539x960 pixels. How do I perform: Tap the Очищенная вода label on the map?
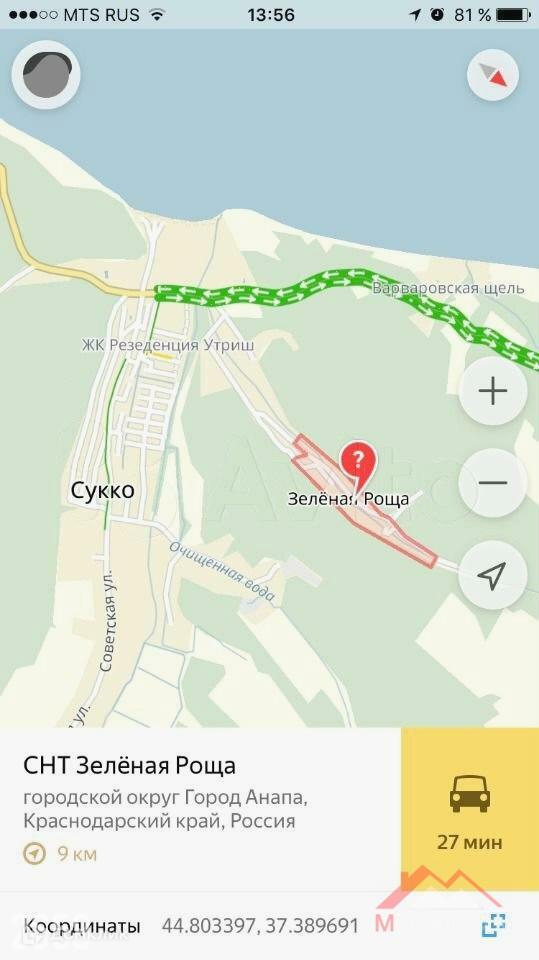(x=222, y=571)
